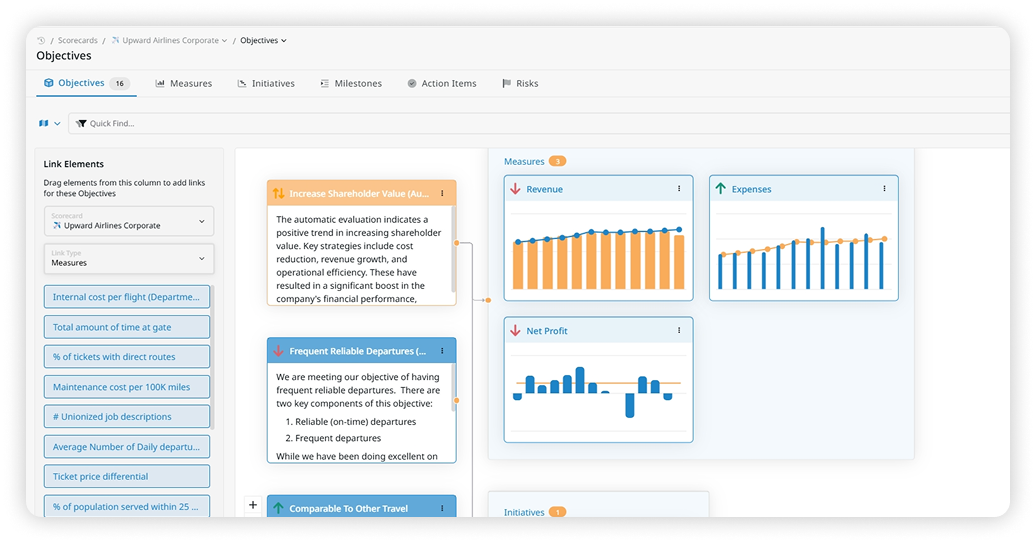Click the Net Profit red down arrow icon
Viewport: 1036px width, 543px height.
515,330
